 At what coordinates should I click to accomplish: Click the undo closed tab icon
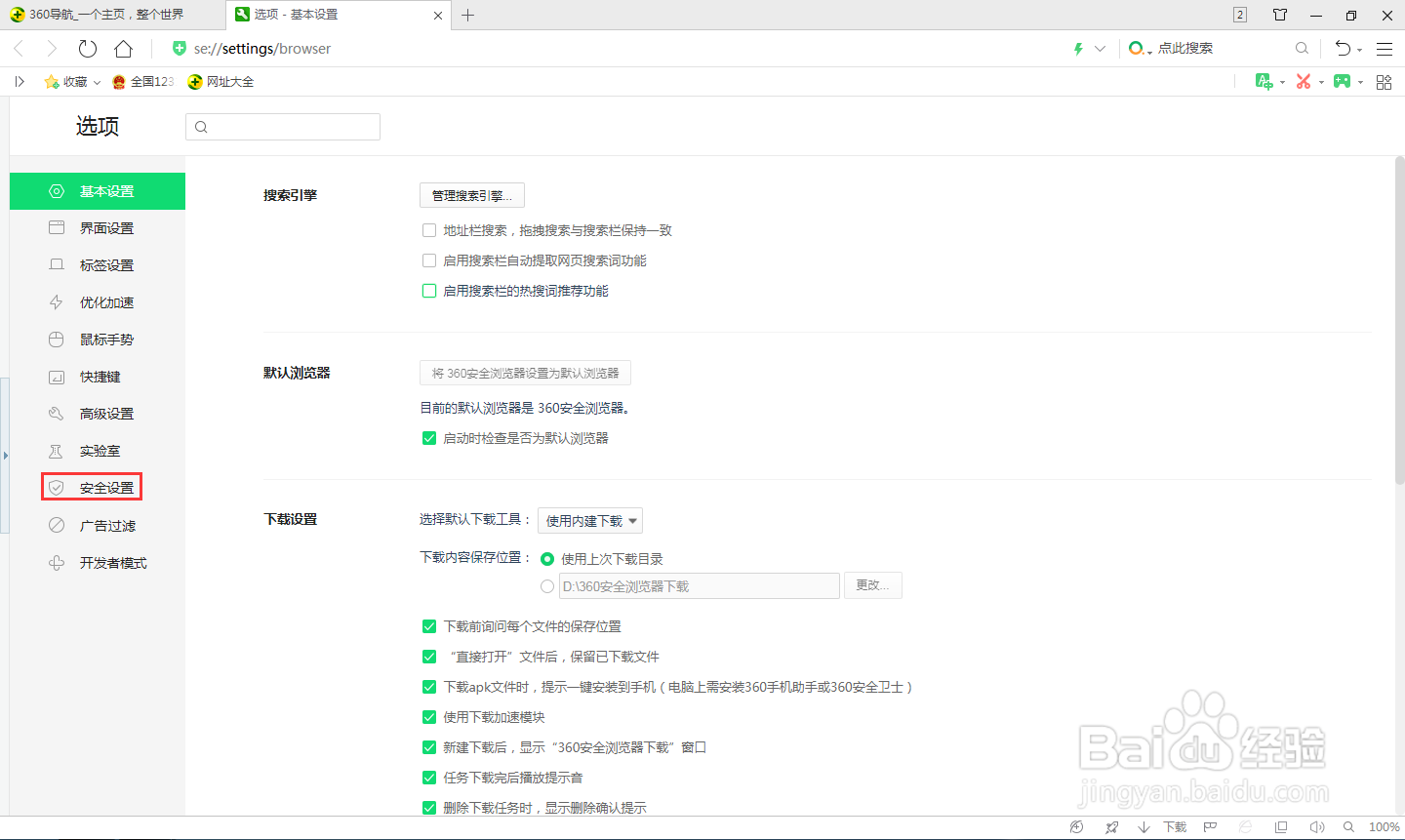(1344, 49)
